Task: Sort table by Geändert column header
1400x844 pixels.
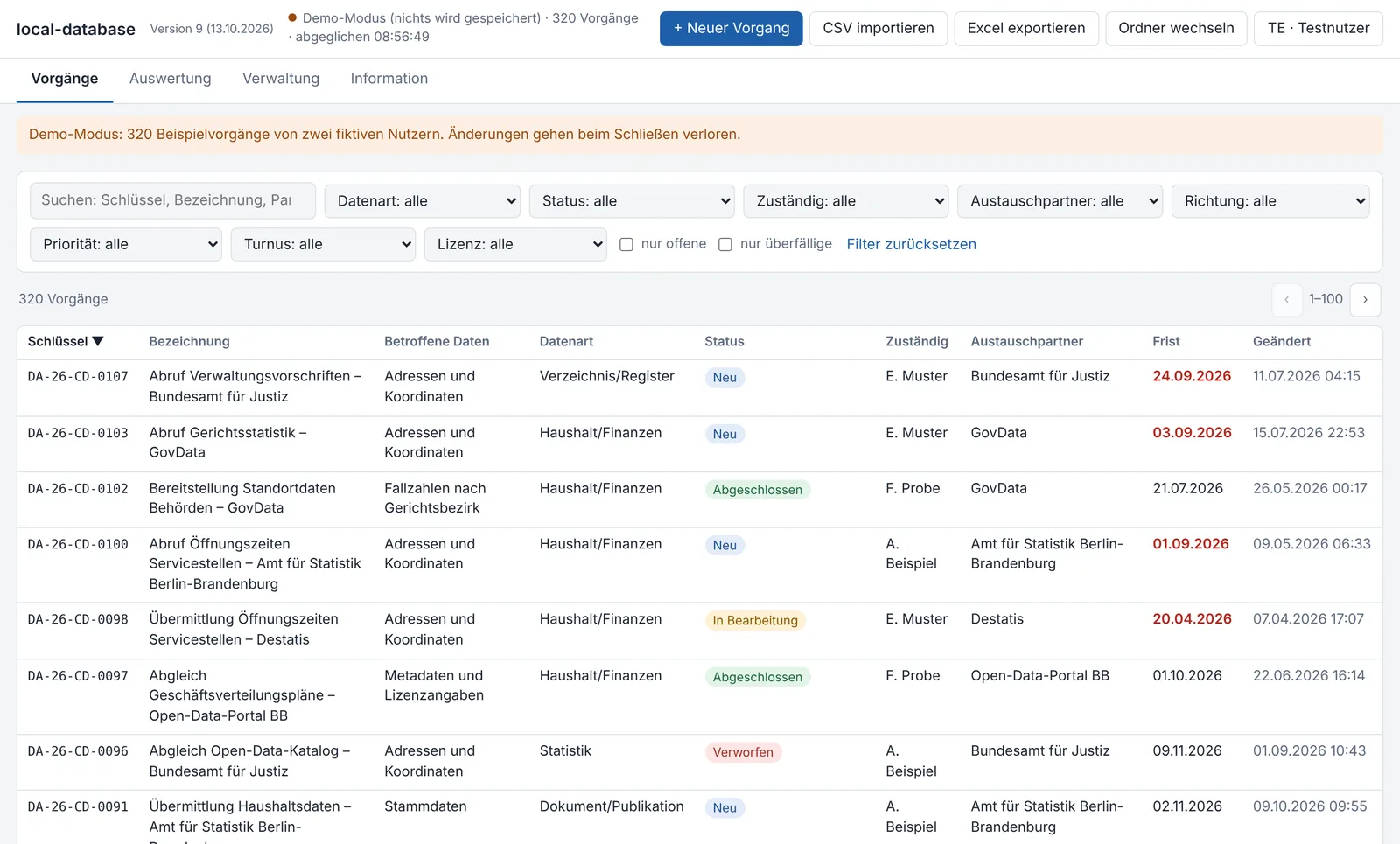Action: (x=1282, y=342)
